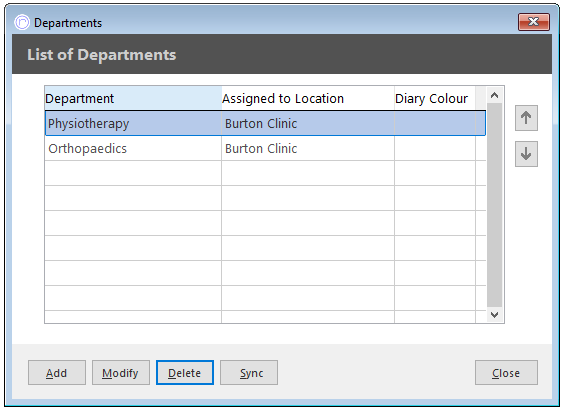
Task: Click Diary Colour cell for Physiotherapy
Action: [x=435, y=123]
